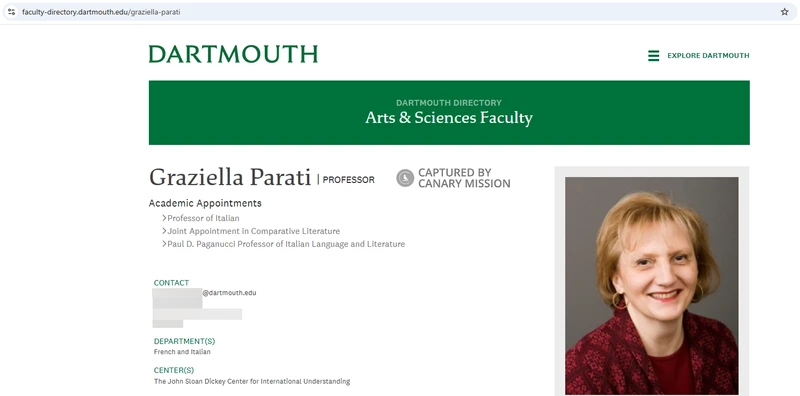Click the CONTACT section heading
800x396 pixels.
[x=171, y=283]
